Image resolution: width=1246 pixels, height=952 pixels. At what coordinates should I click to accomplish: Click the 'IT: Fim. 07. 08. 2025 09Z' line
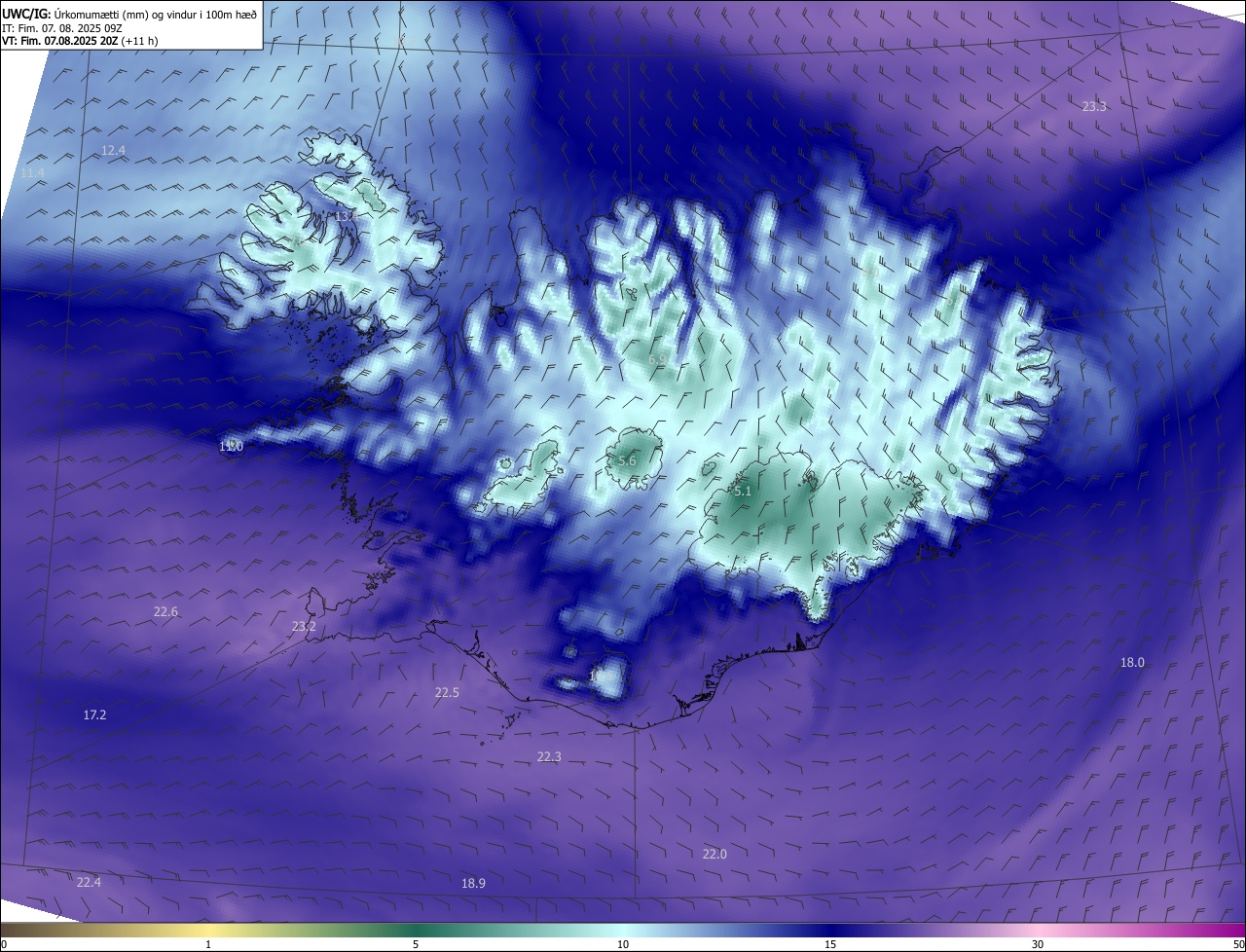[x=61, y=28]
